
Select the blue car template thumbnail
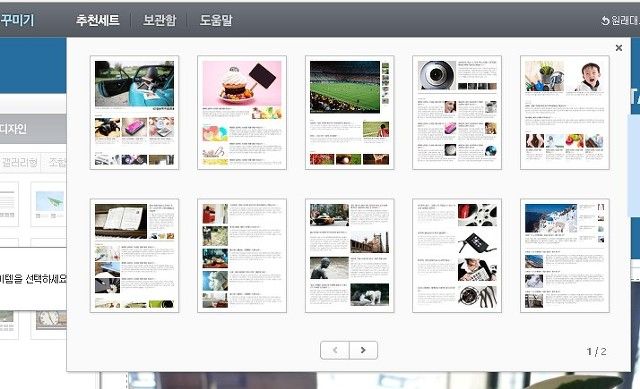tap(134, 113)
